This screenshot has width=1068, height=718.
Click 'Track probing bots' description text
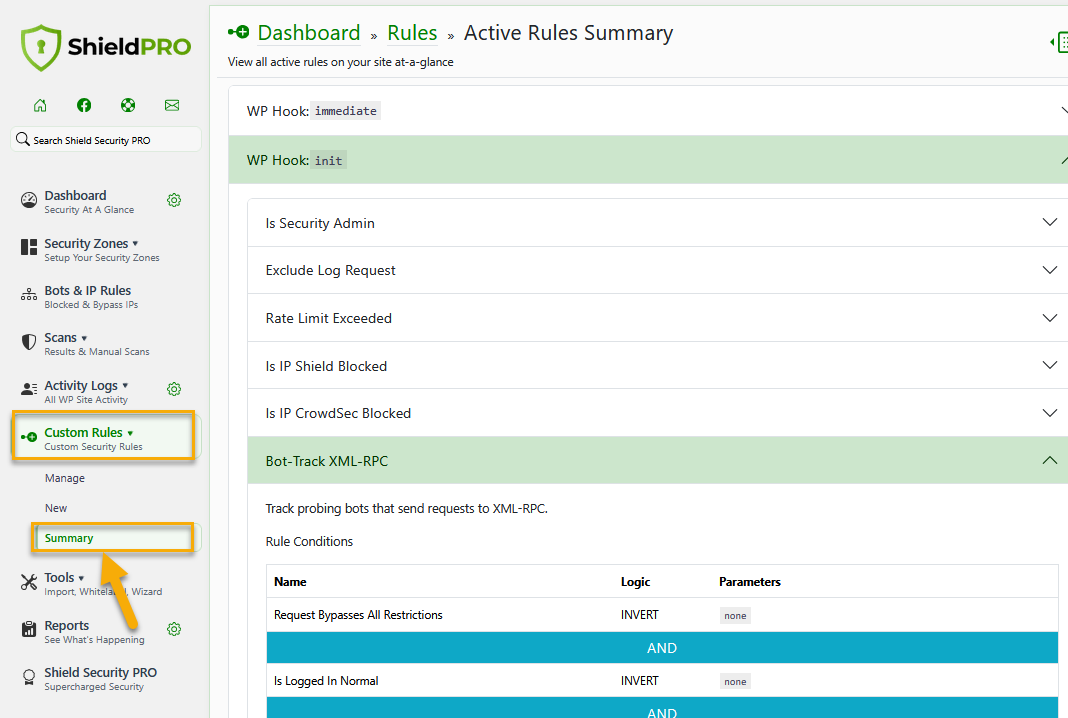(407, 509)
